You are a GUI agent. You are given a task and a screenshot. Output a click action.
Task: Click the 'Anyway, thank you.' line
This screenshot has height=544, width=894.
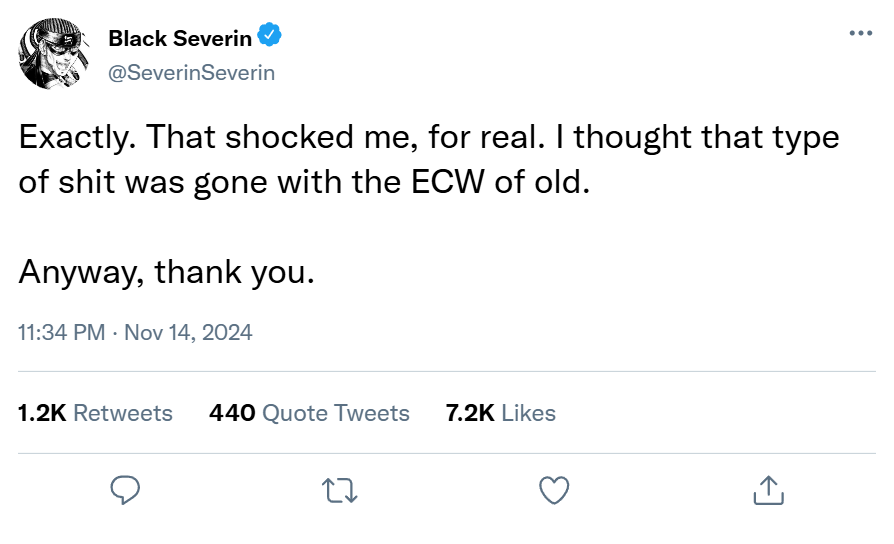tap(166, 271)
